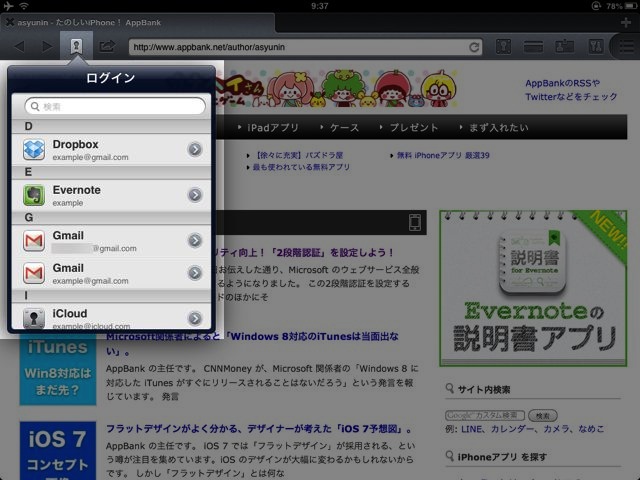
Task: Open the password generator keys icon
Action: tap(596, 47)
